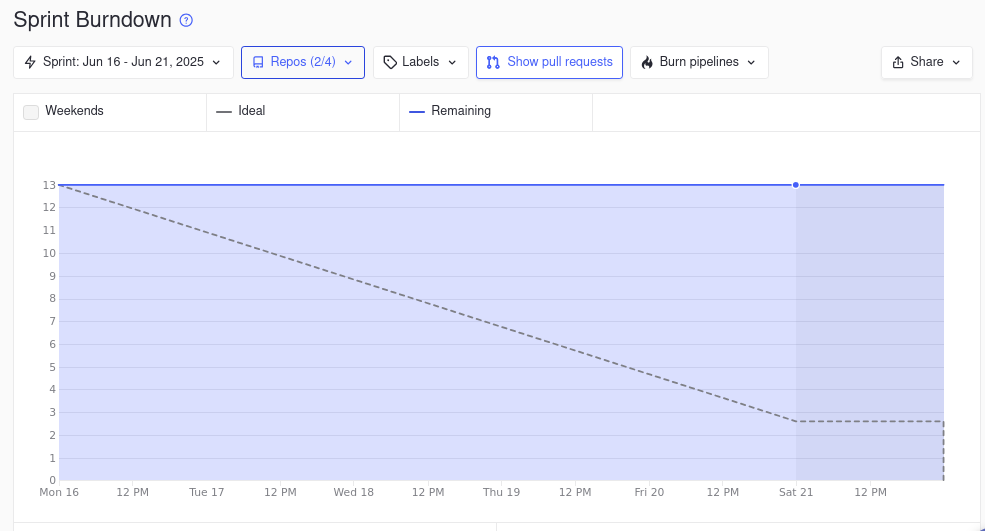Click the Labels tag icon

click(x=390, y=62)
